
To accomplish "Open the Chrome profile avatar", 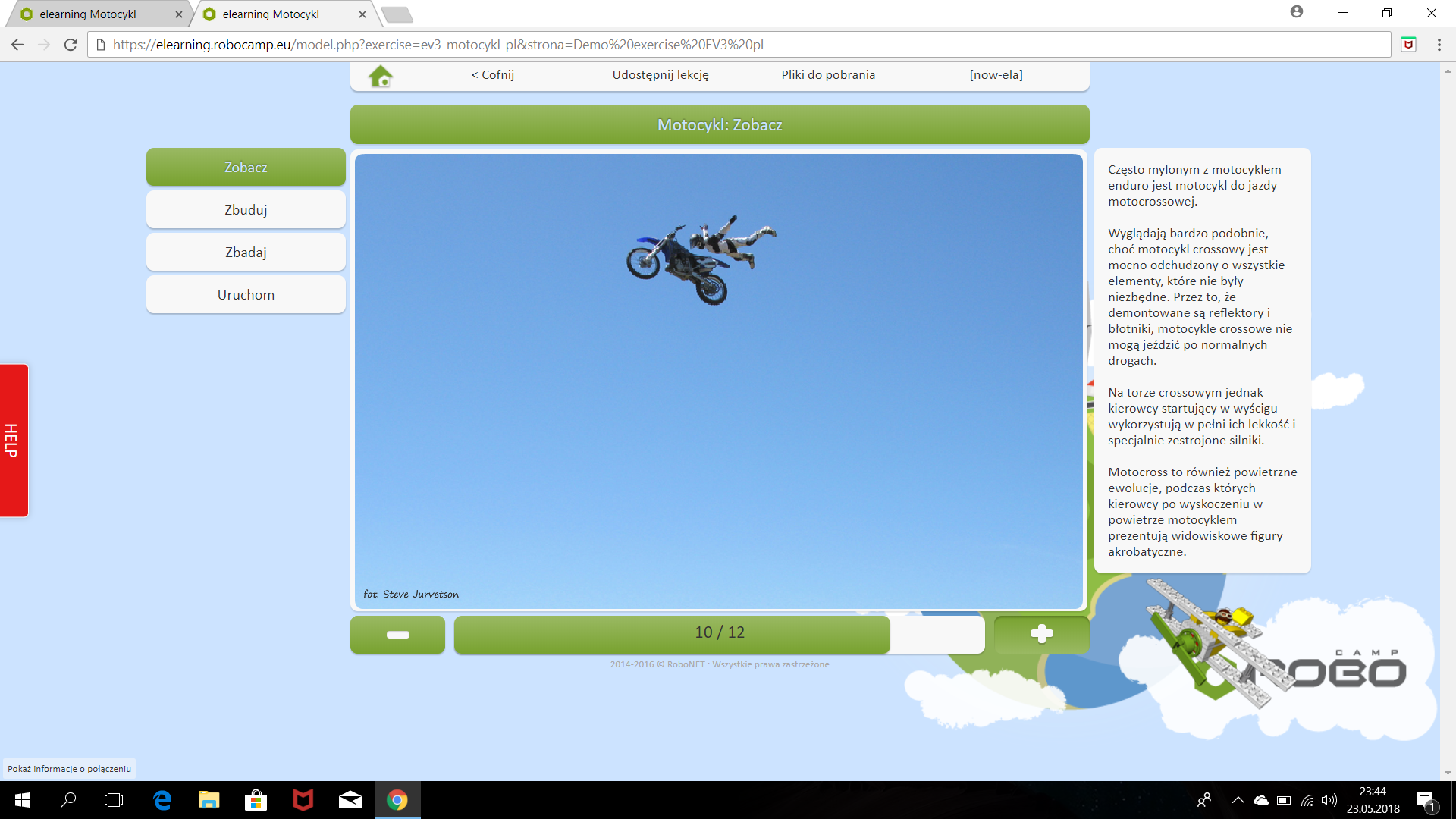I will 1297,12.
